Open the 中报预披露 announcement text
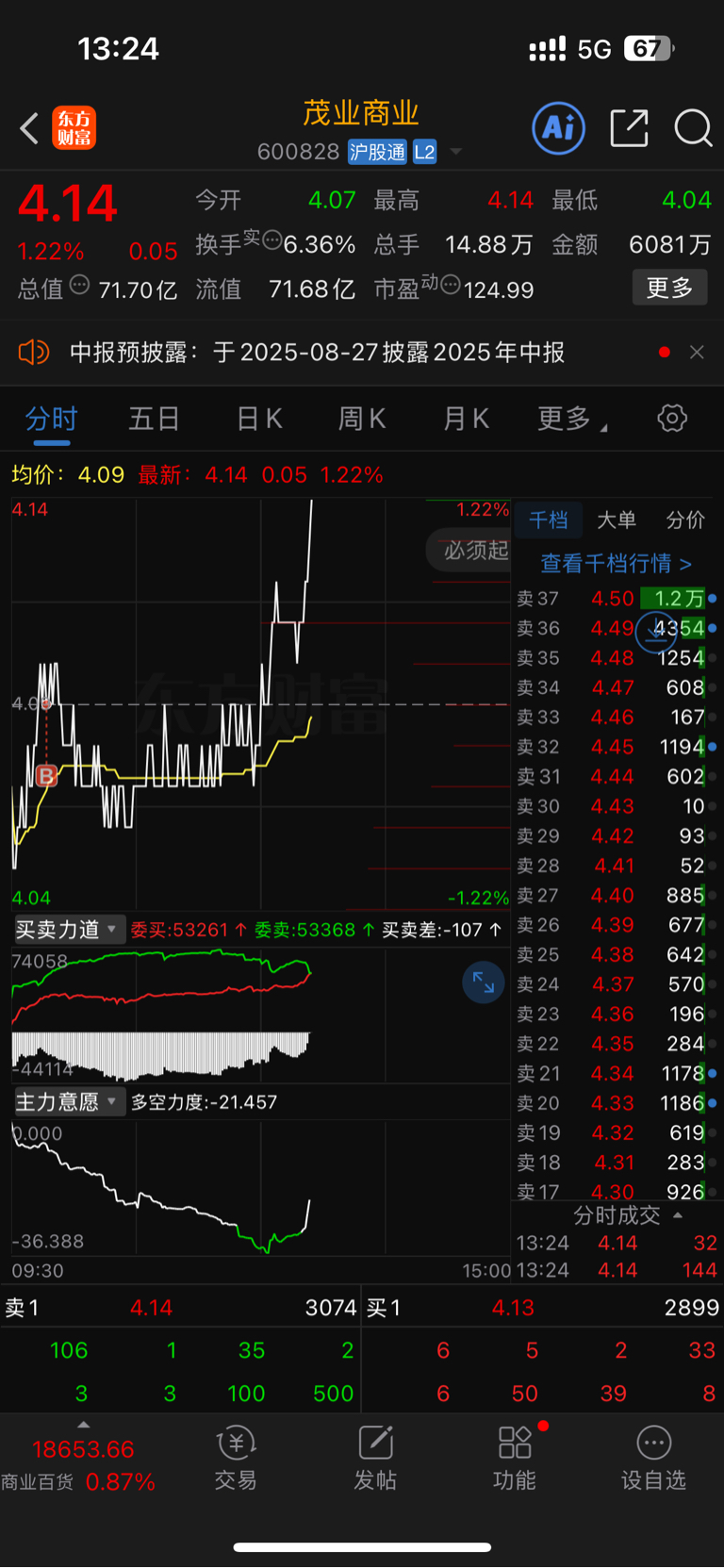Viewport: 724px width, 1568px height. (x=317, y=353)
